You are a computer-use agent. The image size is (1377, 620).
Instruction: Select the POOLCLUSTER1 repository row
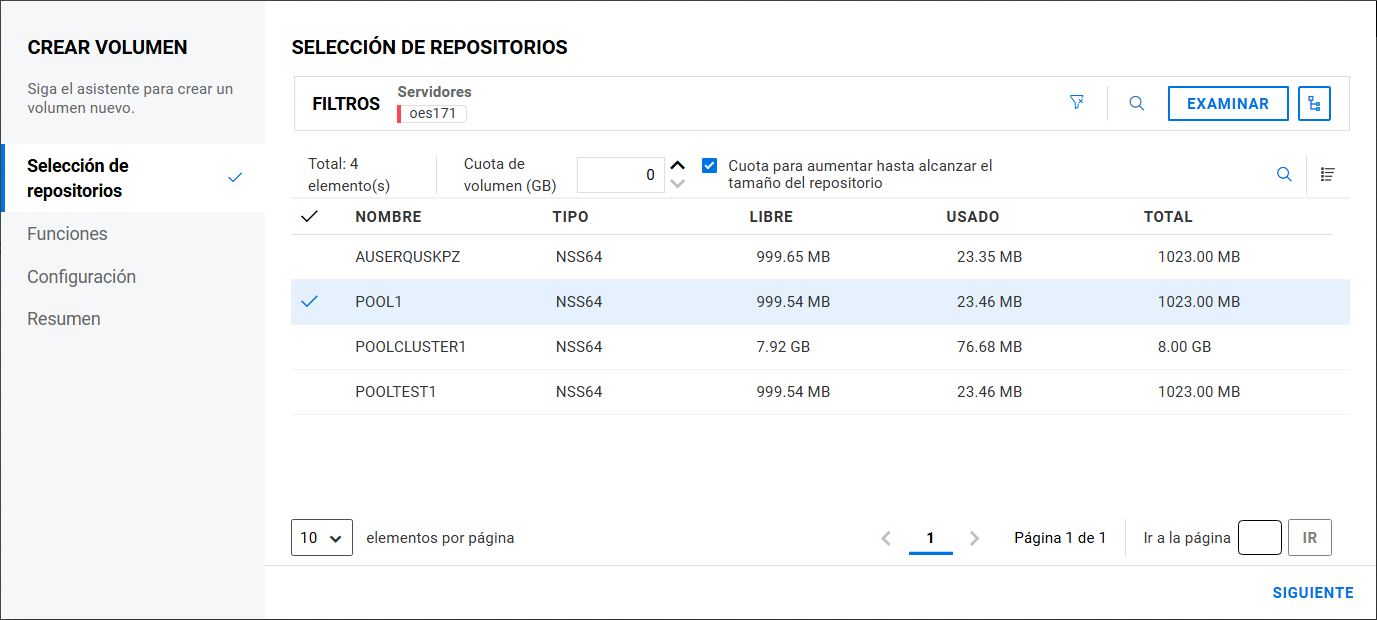coord(410,347)
